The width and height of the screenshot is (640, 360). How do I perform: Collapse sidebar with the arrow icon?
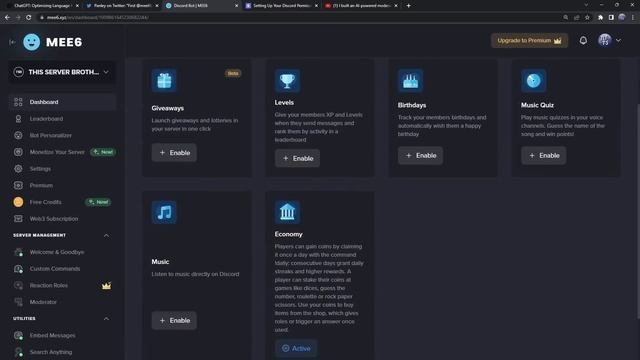tap(12, 42)
